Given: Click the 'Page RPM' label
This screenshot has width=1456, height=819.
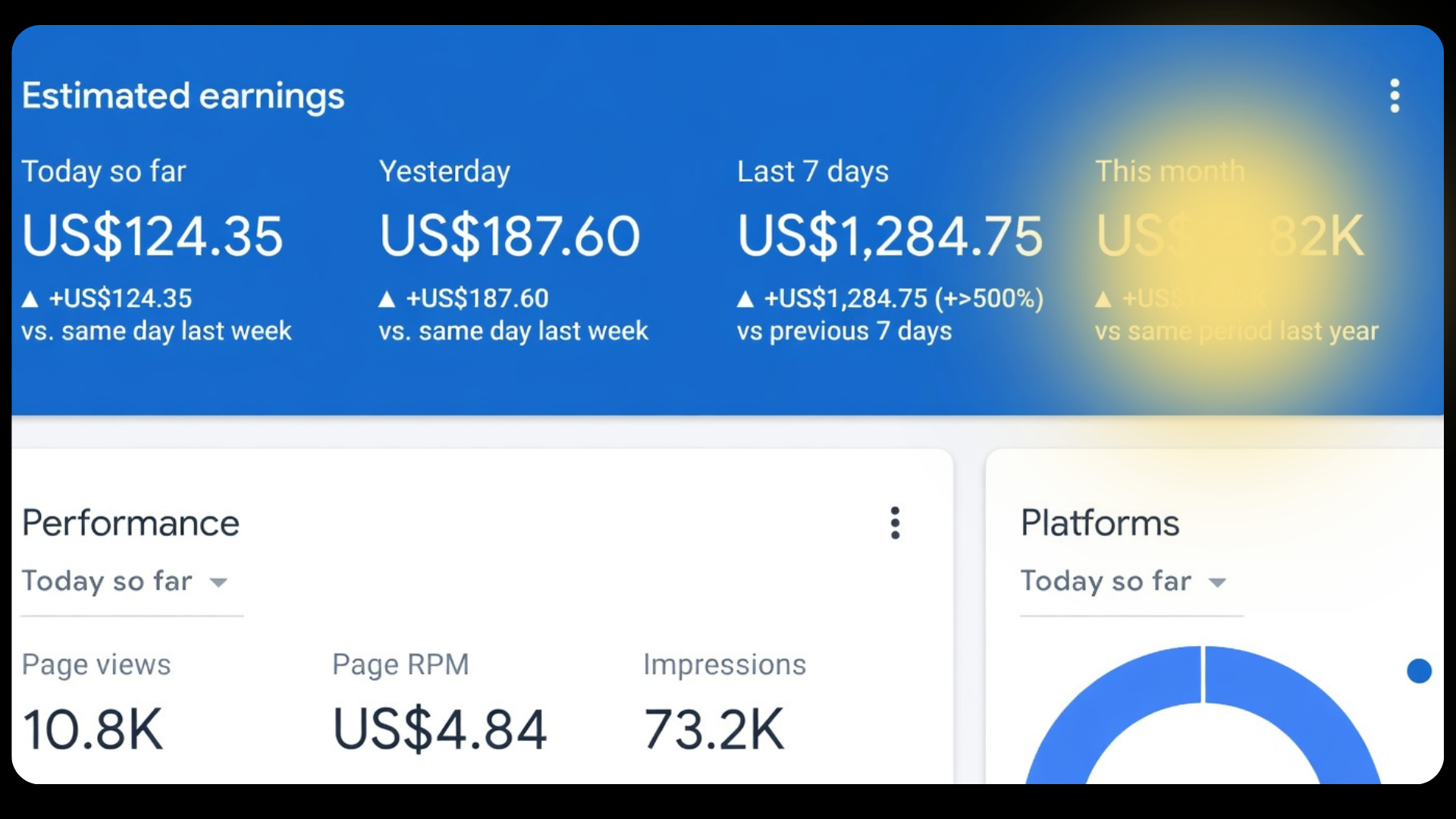Looking at the screenshot, I should coord(400,665).
